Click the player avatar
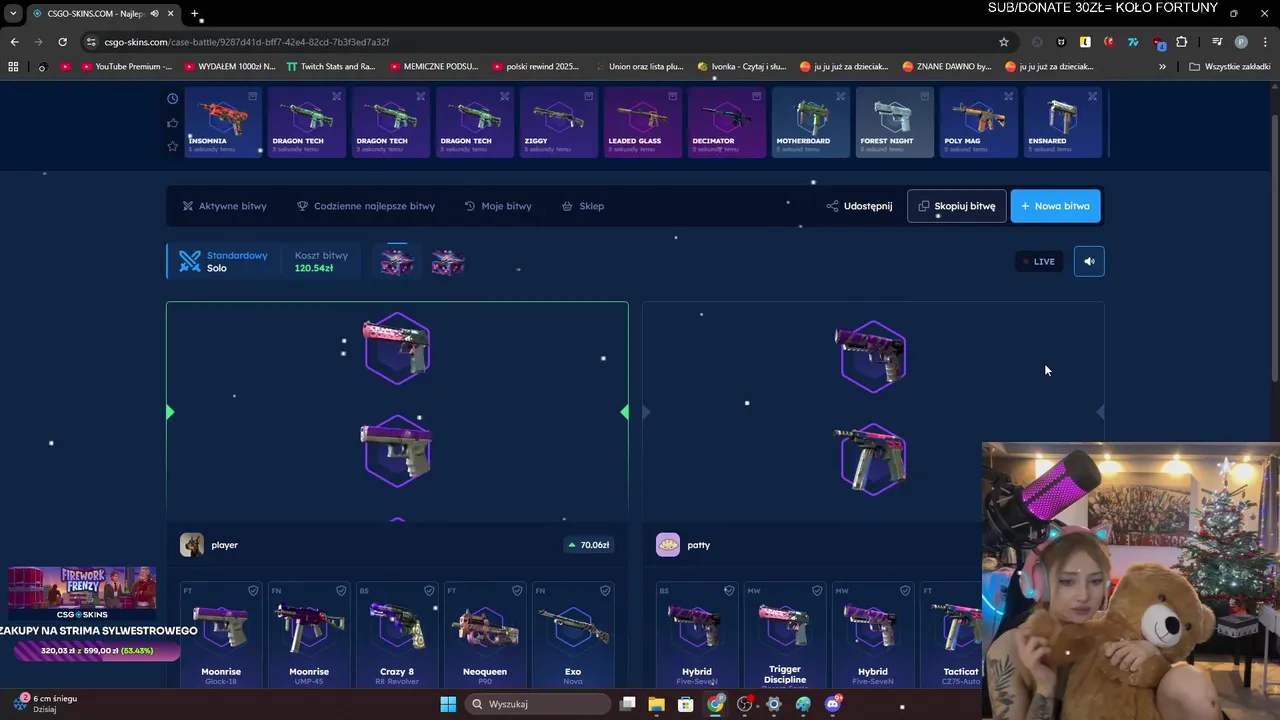The image size is (1280, 720). click(x=192, y=545)
